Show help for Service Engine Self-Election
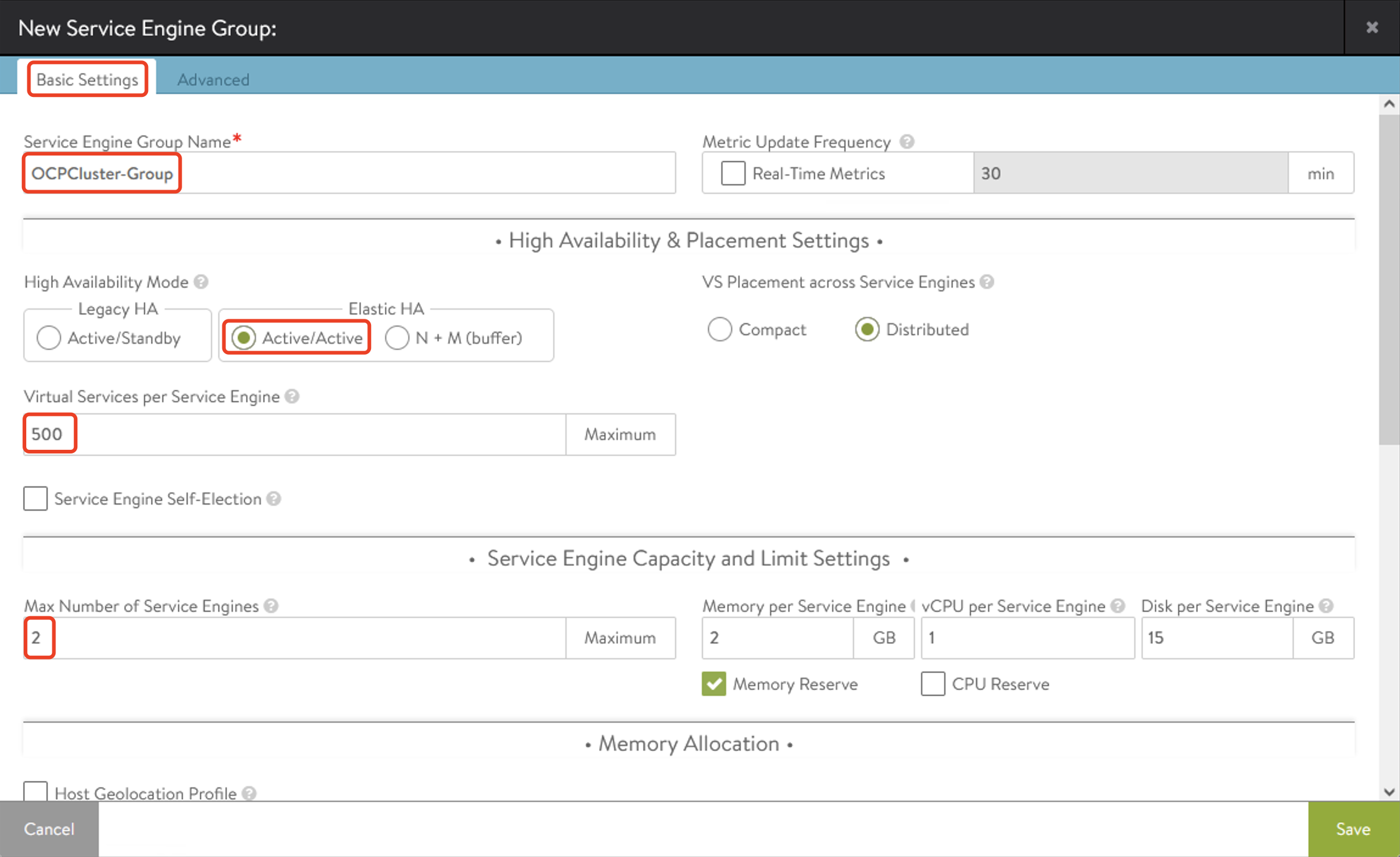Image resolution: width=1400 pixels, height=857 pixels. 274,499
